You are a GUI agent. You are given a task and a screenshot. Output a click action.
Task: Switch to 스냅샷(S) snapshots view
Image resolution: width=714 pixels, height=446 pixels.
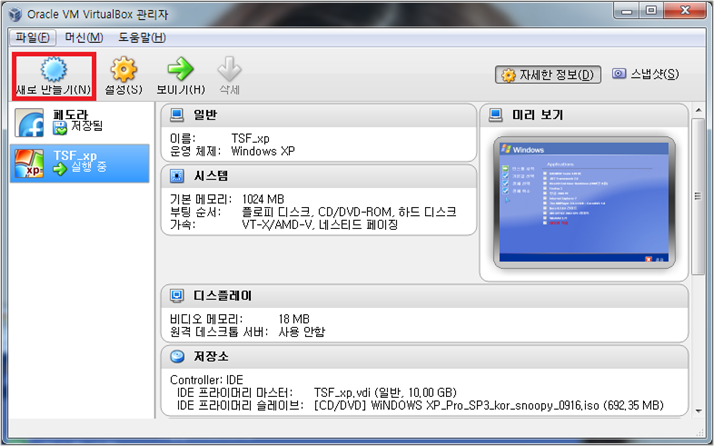(645, 74)
